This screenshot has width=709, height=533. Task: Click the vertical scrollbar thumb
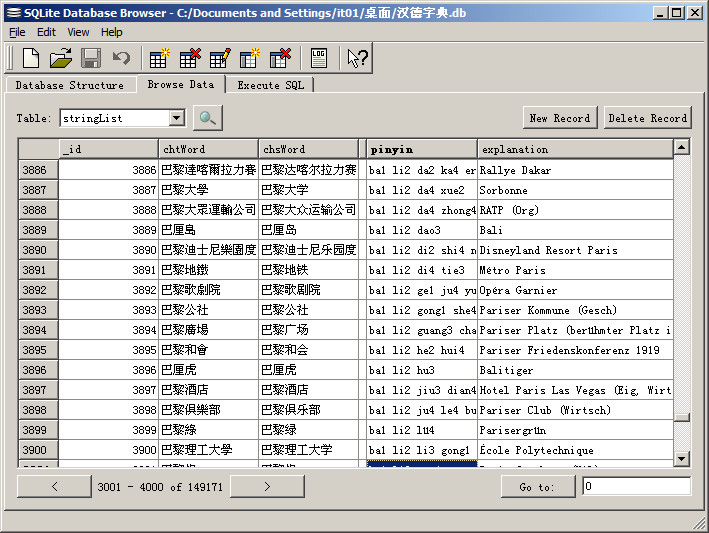(681, 417)
